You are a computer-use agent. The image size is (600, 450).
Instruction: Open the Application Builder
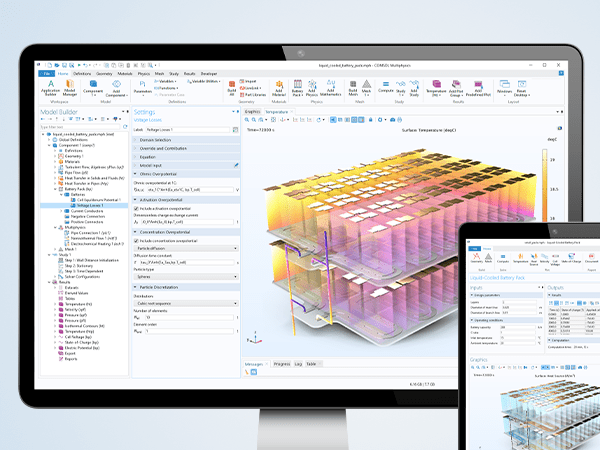(x=51, y=88)
